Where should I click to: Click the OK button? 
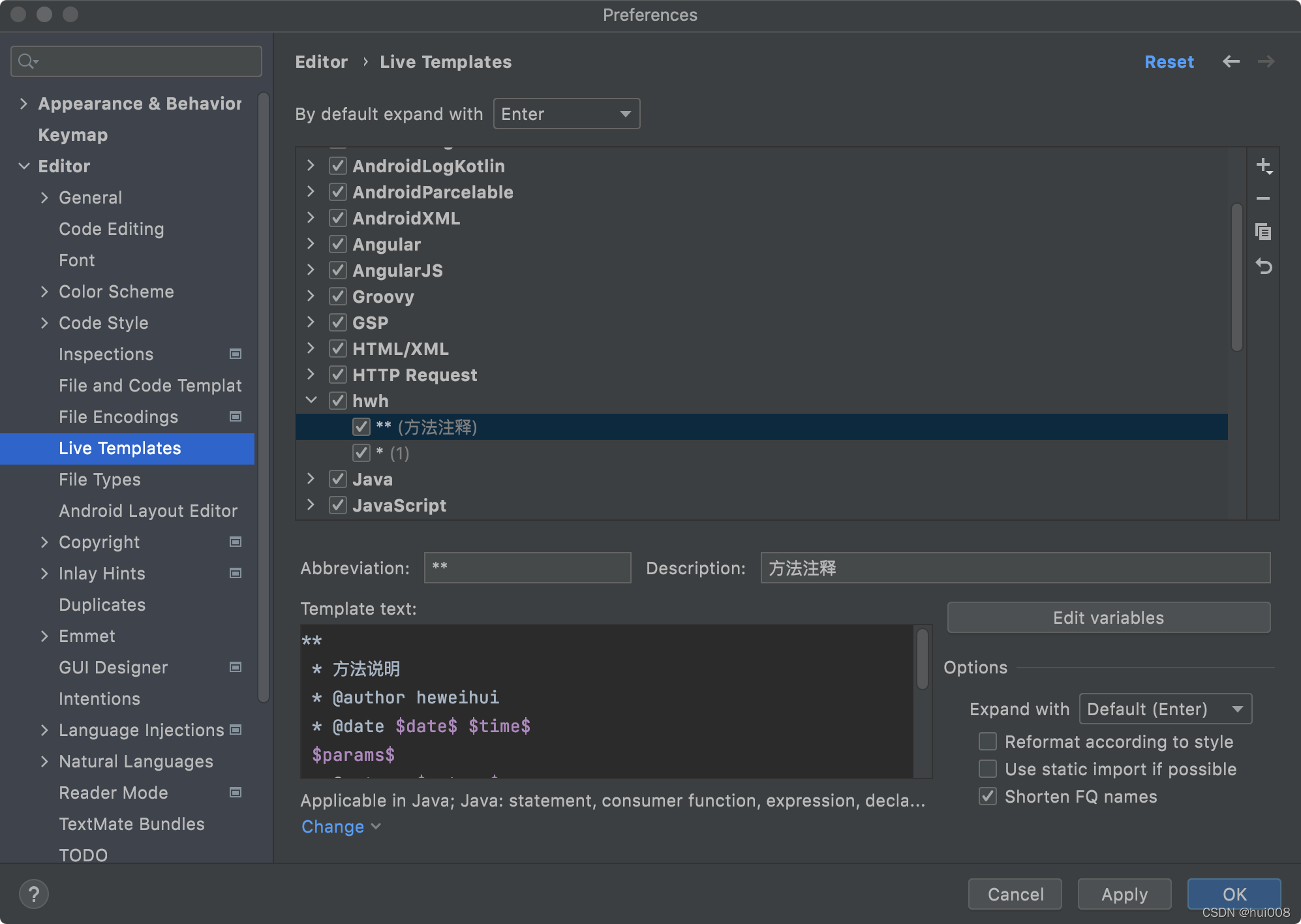(1234, 894)
